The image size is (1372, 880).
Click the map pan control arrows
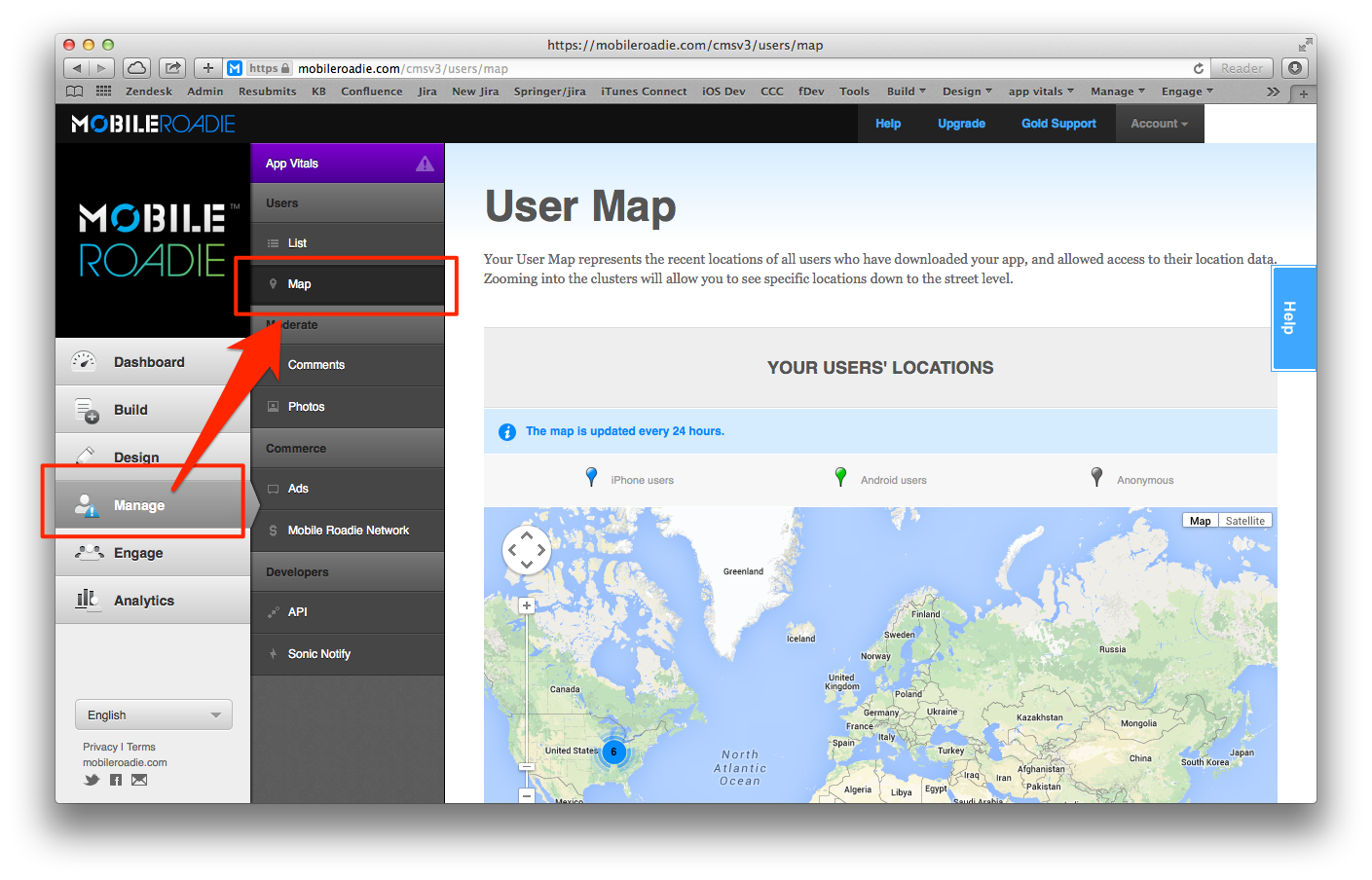526,550
